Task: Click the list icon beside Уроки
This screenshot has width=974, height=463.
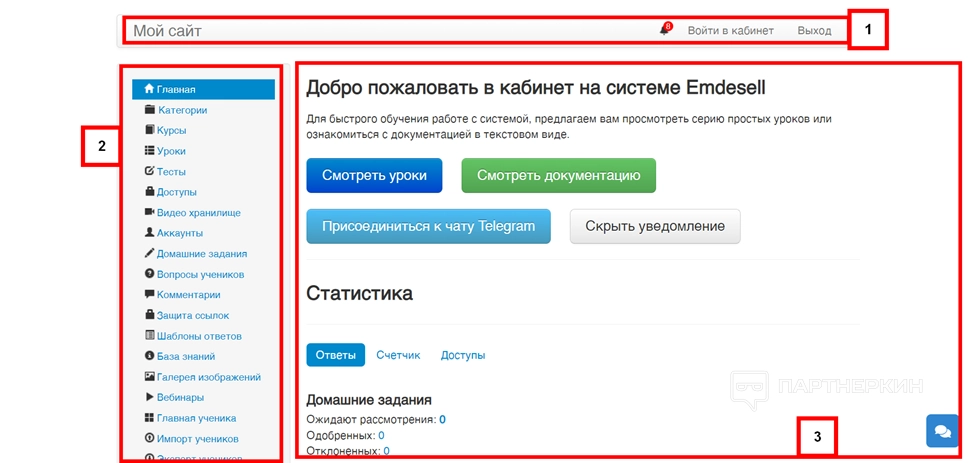Action: [x=149, y=150]
